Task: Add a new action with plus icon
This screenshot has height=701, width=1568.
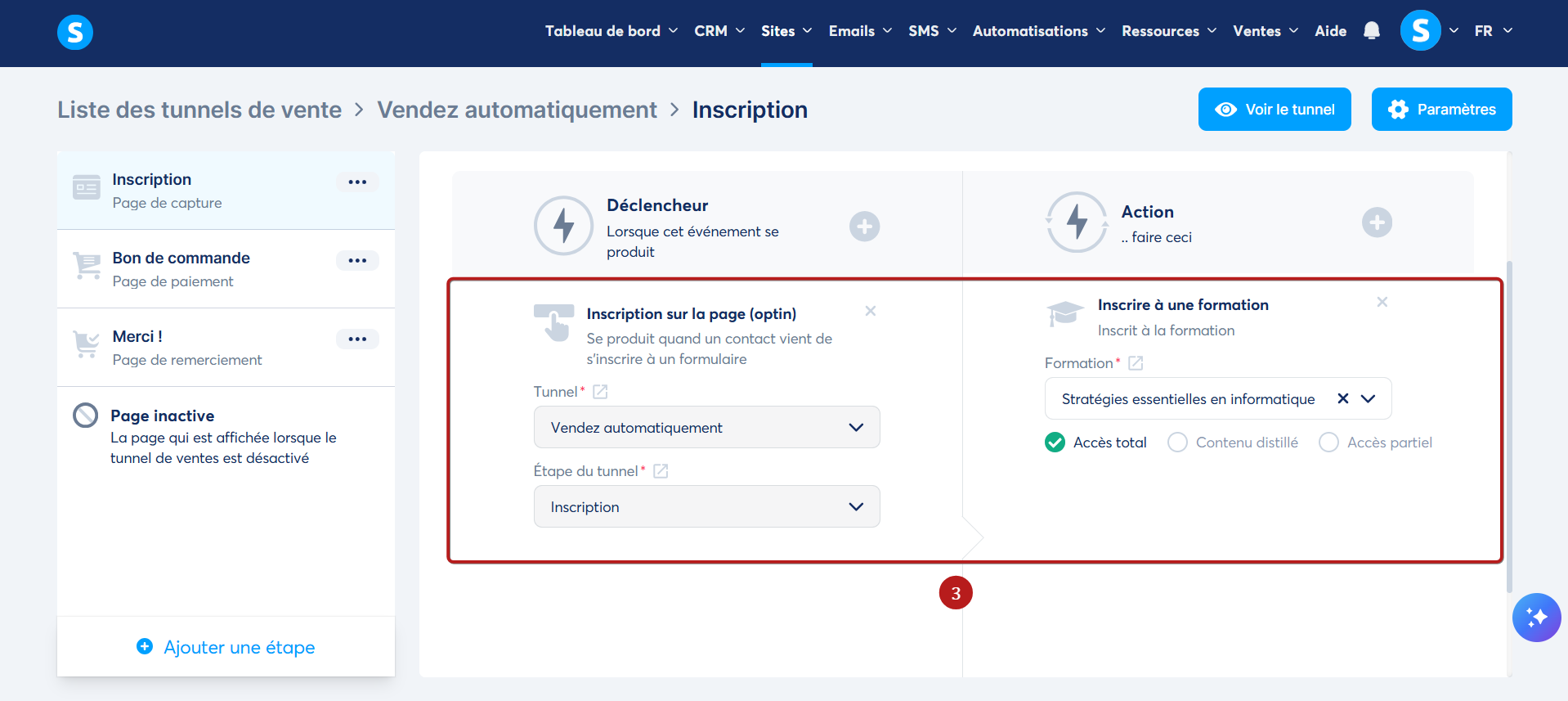Action: pyautogui.click(x=1377, y=222)
